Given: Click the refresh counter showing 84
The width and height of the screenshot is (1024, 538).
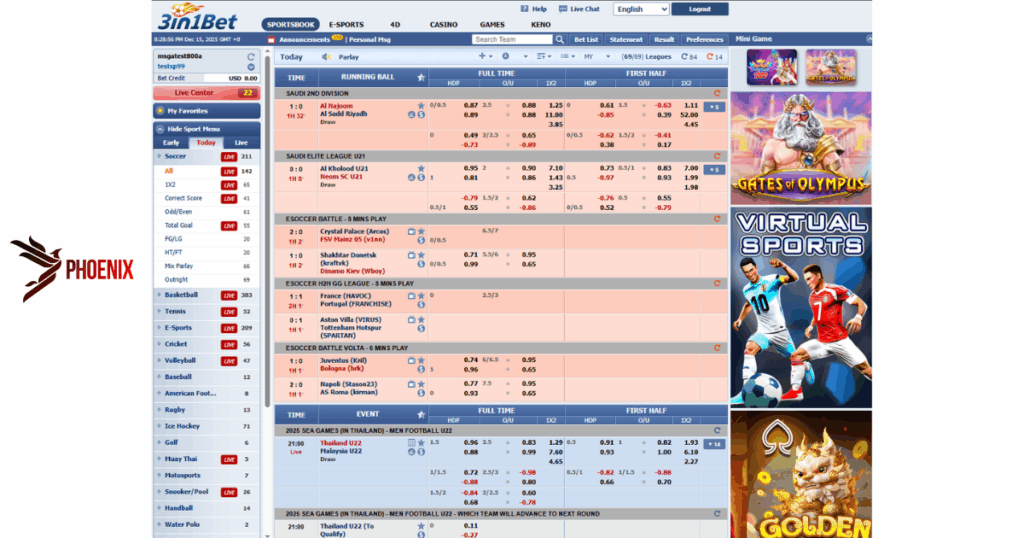Looking at the screenshot, I should click(689, 57).
